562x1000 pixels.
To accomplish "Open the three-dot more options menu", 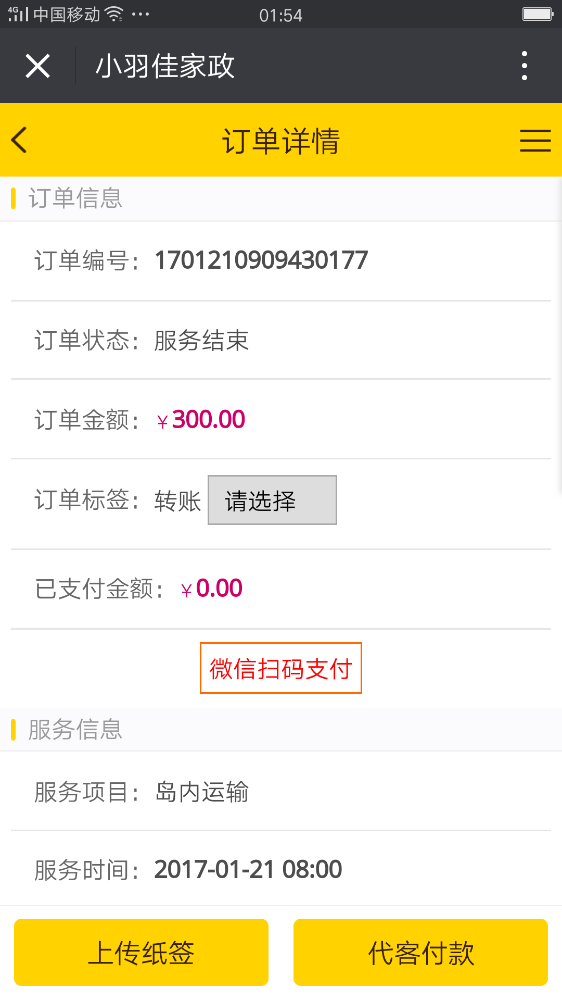I will tap(524, 66).
